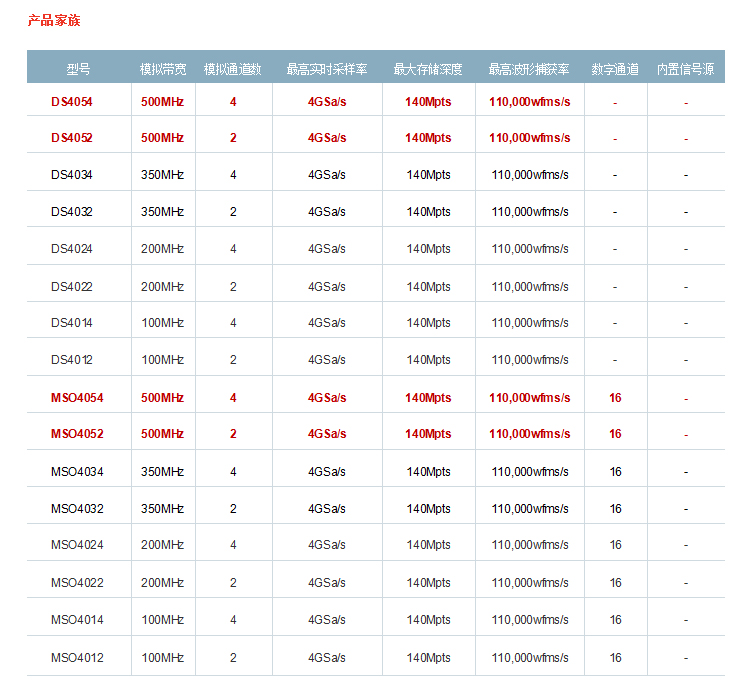
Task: Click the 350MHz bandwidth cell for MSO4032
Action: pyautogui.click(x=162, y=509)
